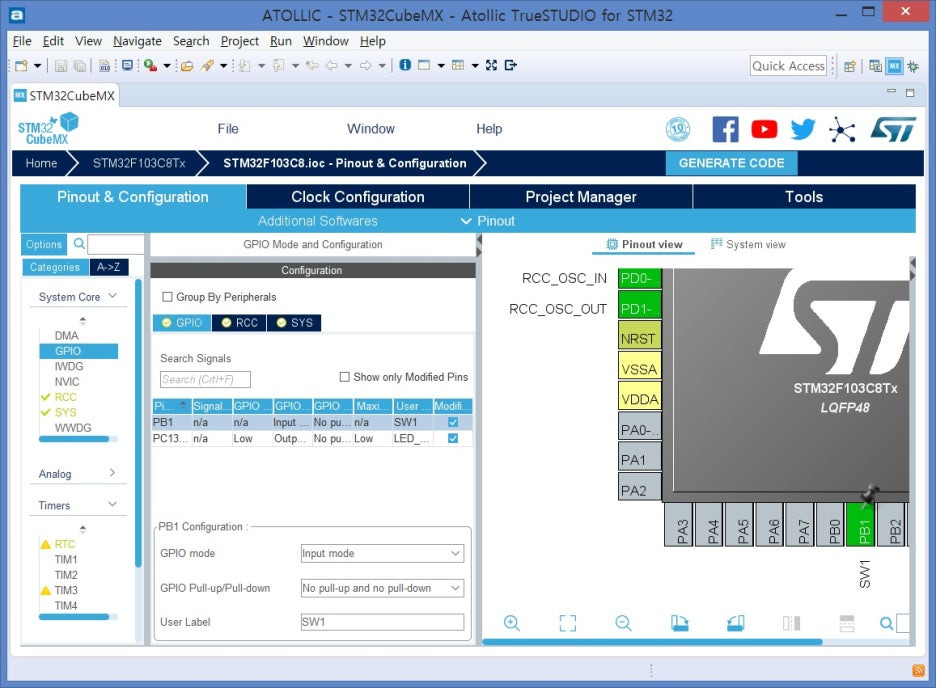Rotate the chip clockwise
The width and height of the screenshot is (936, 688).
pyautogui.click(x=679, y=623)
